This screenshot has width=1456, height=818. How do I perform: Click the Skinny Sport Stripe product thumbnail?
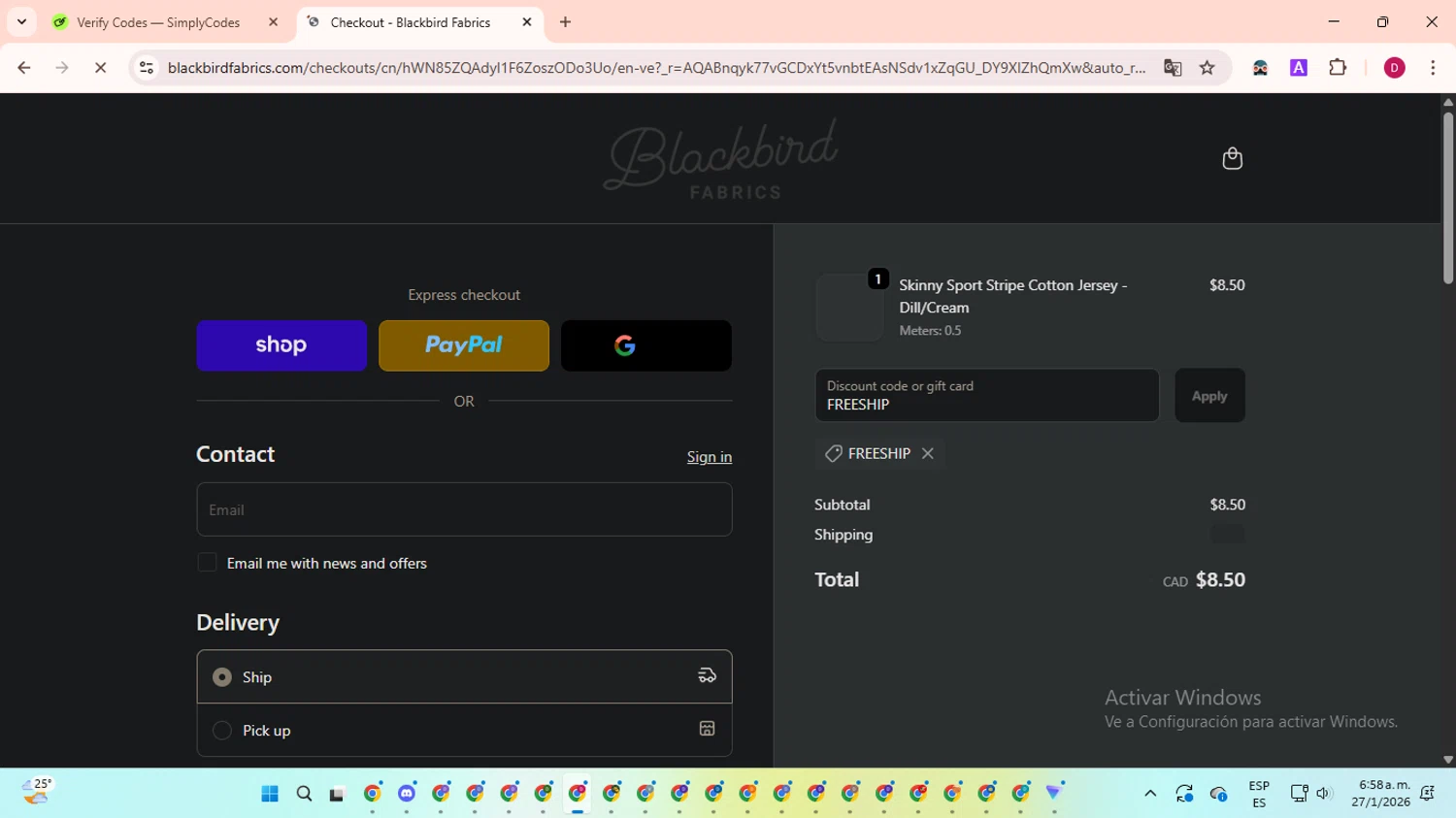[849, 307]
